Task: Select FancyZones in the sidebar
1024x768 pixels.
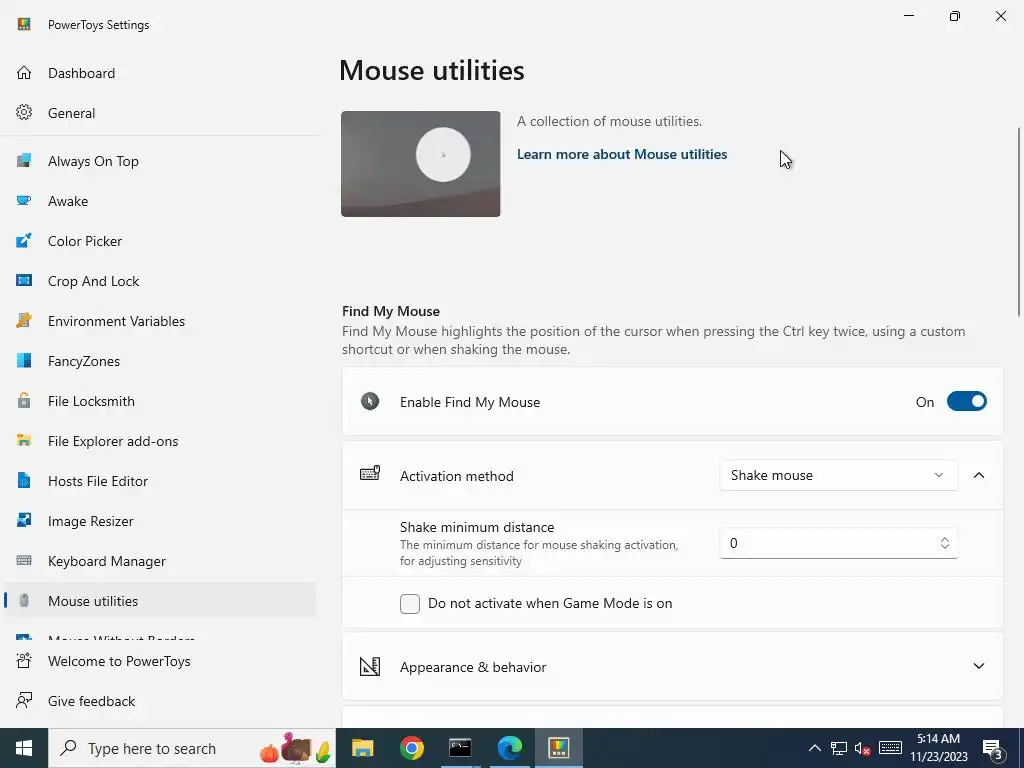Action: (x=159, y=360)
